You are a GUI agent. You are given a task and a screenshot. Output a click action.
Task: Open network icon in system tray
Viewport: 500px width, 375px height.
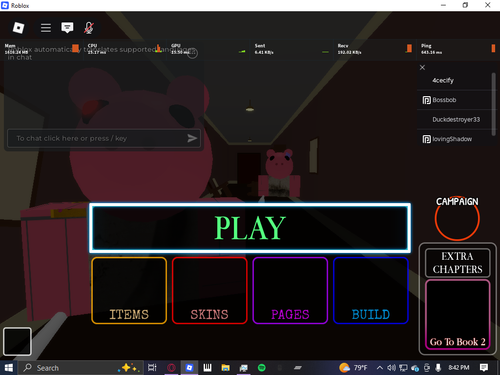coord(403,368)
